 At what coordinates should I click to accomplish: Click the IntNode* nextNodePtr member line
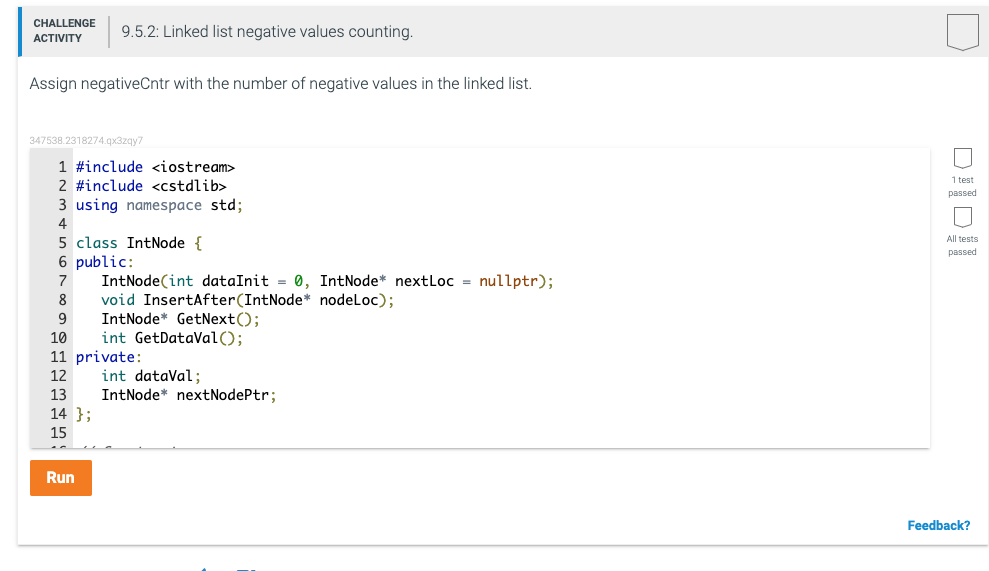188,395
